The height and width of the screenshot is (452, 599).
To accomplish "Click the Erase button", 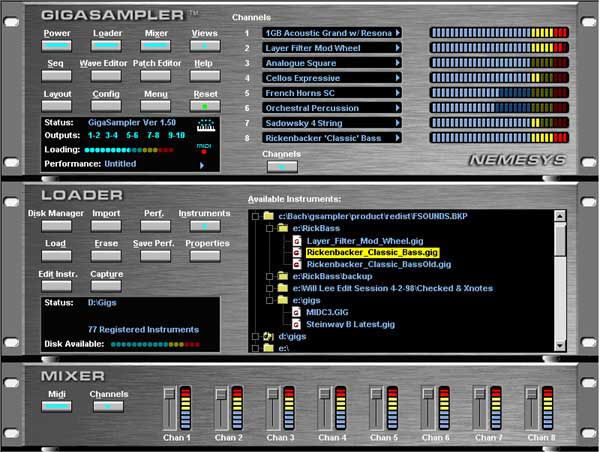I will pos(106,256).
